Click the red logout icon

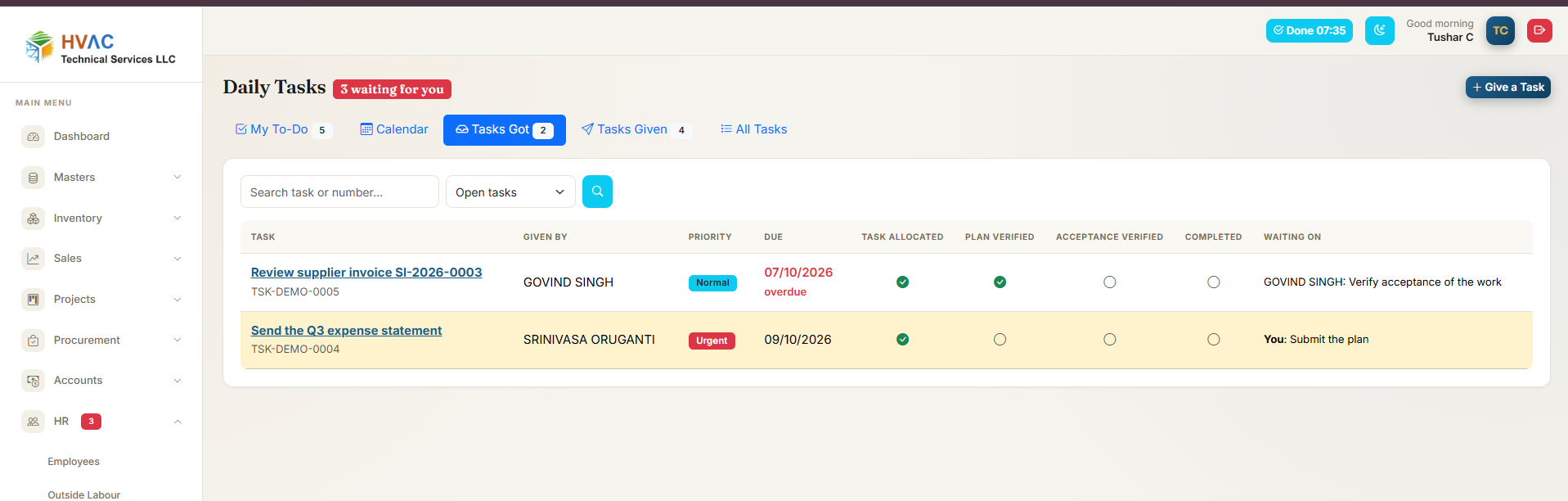(1539, 30)
